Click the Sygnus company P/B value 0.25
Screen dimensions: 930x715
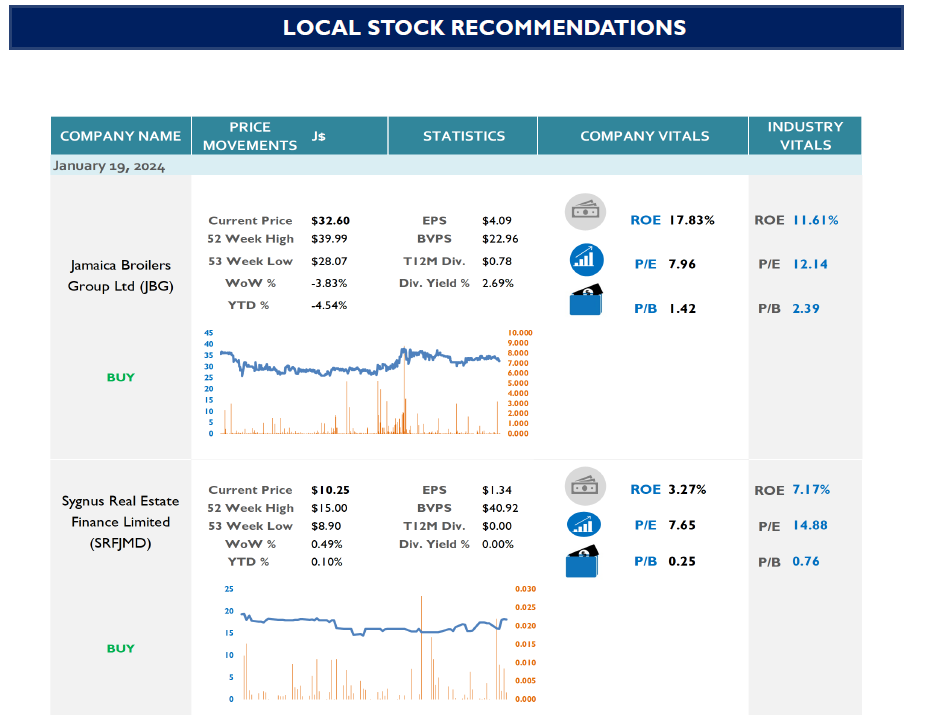click(682, 561)
